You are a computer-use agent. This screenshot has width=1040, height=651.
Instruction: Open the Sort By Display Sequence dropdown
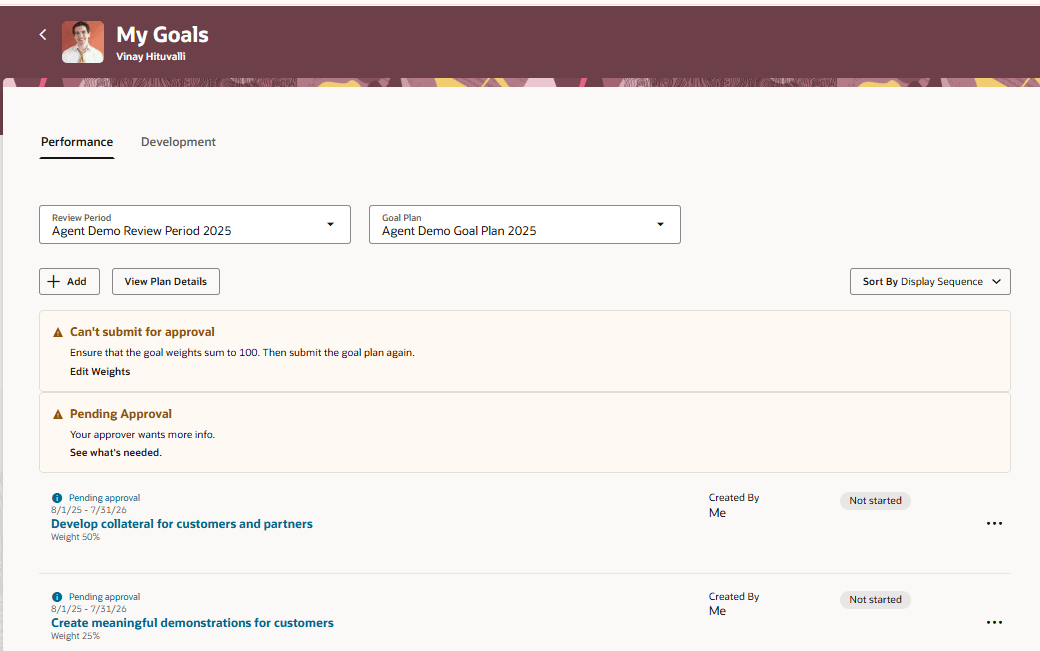(929, 281)
